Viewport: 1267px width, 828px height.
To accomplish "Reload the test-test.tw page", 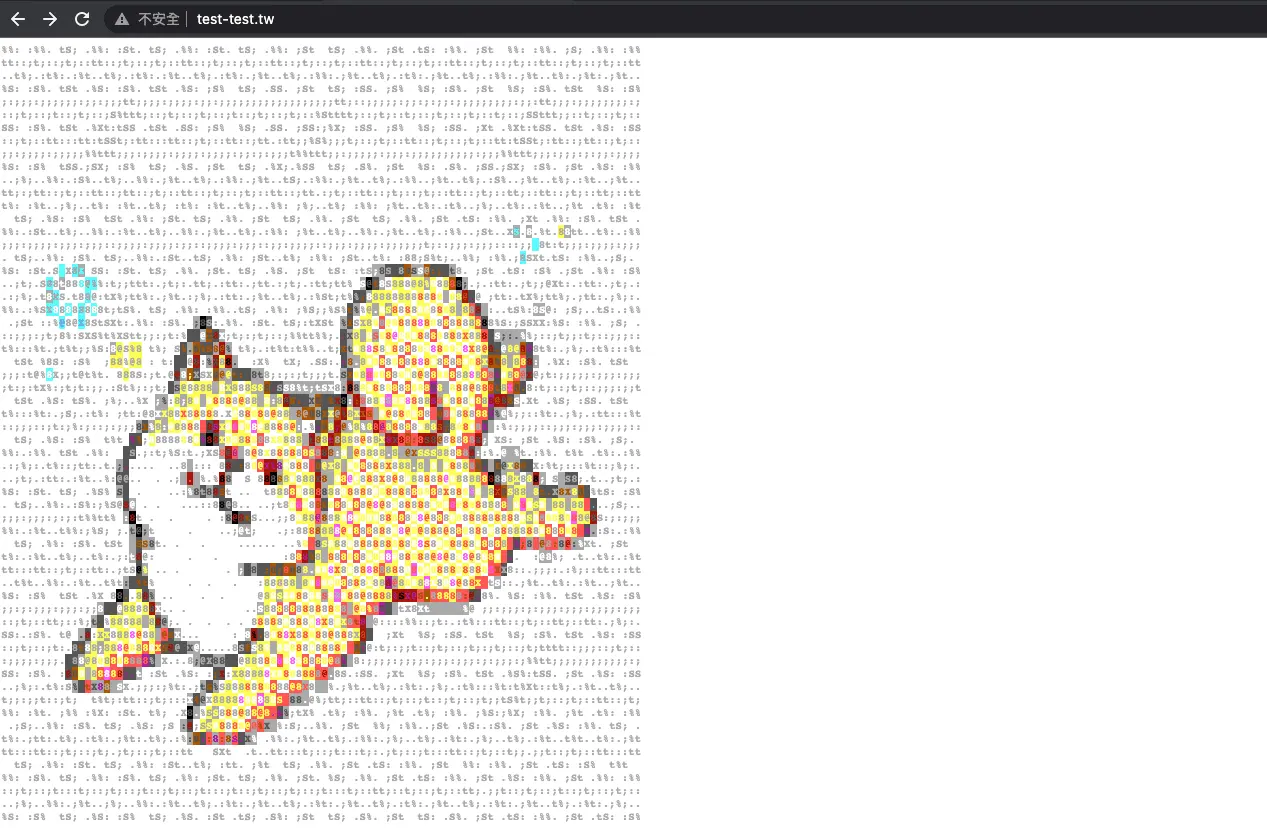I will tap(82, 19).
